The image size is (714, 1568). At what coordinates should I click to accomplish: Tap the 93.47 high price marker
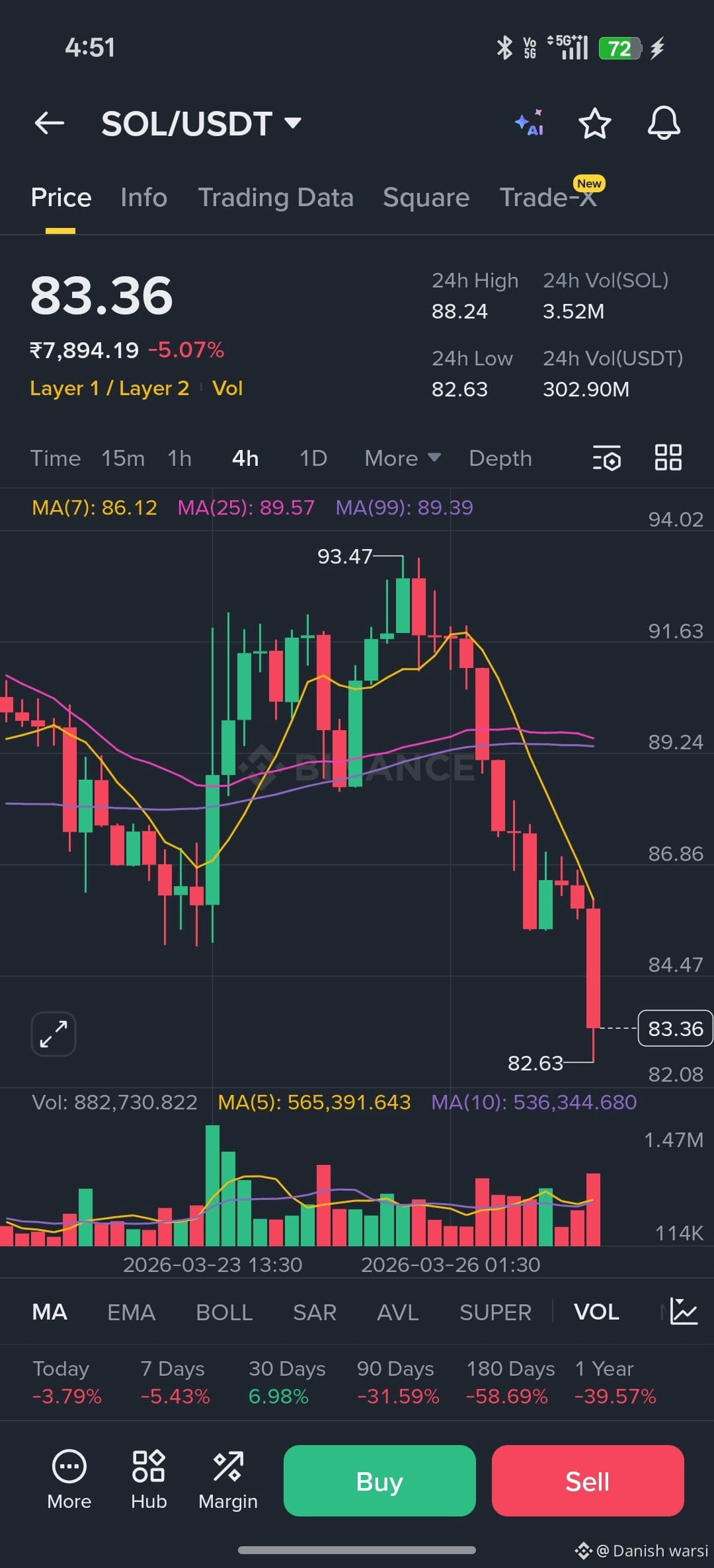point(344,556)
